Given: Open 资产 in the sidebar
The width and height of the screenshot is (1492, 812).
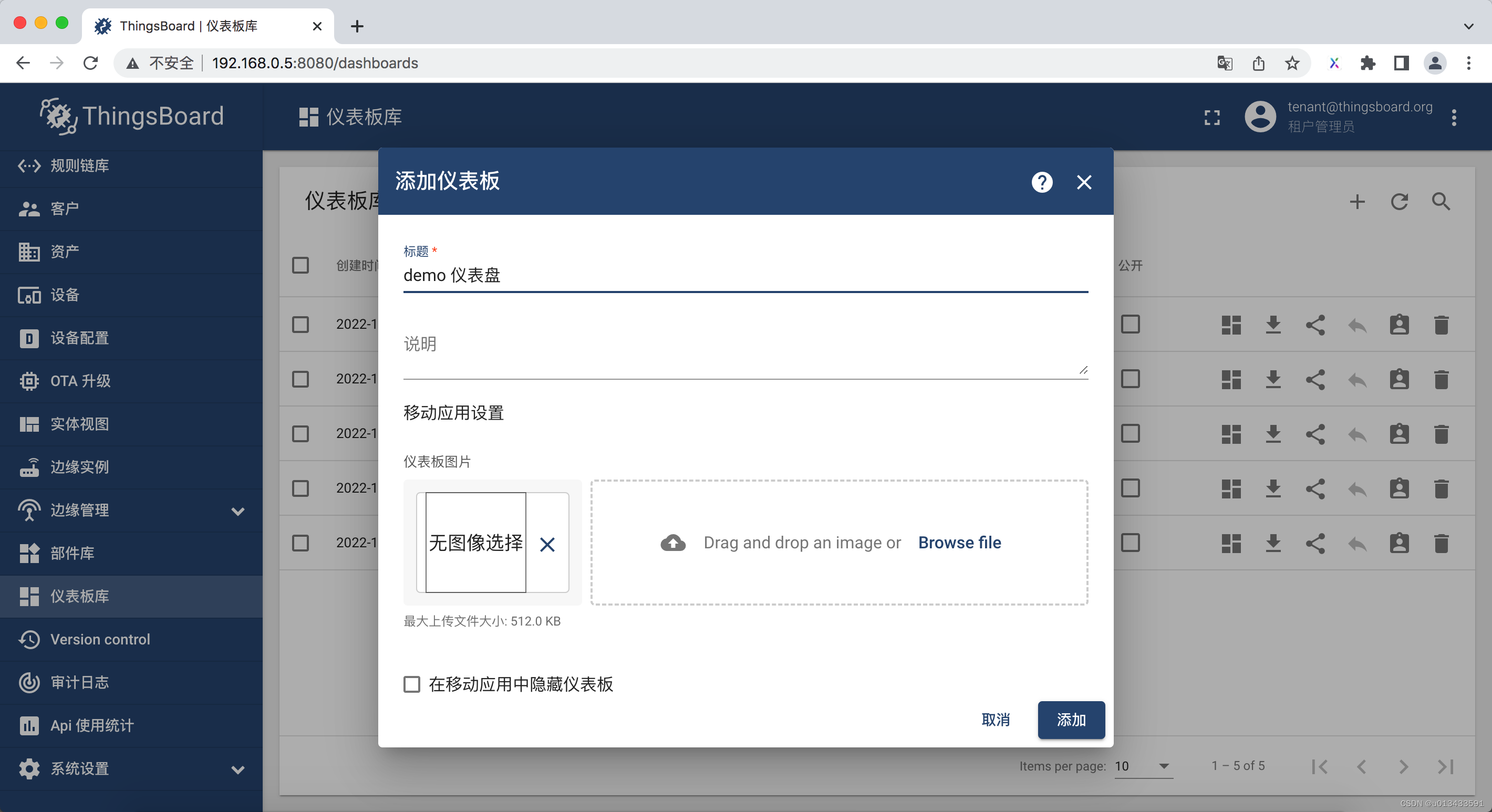Looking at the screenshot, I should (131, 252).
